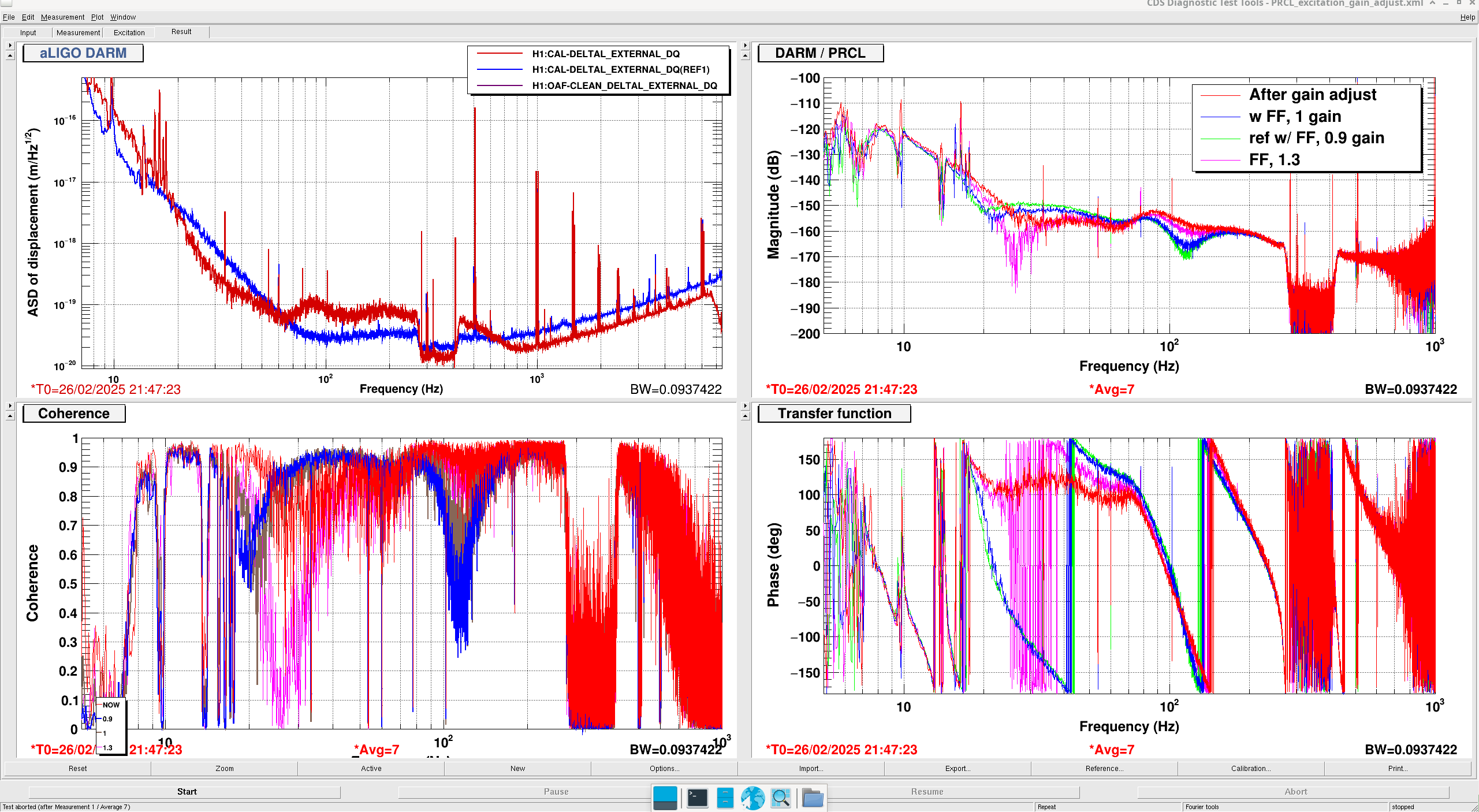The width and height of the screenshot is (1479, 812).
Task: Click the Import button
Action: 811,768
